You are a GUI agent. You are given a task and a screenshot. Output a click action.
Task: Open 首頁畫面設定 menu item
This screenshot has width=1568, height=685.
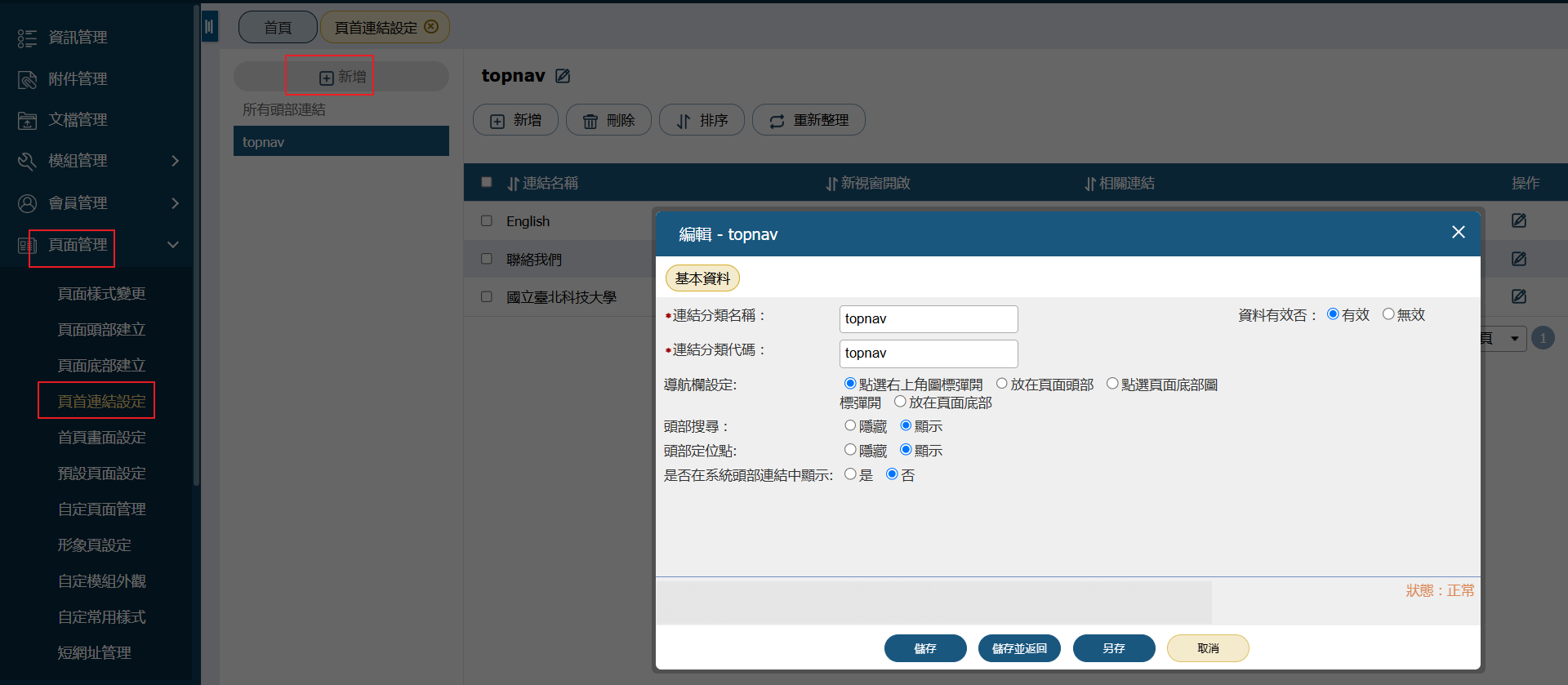coord(101,438)
